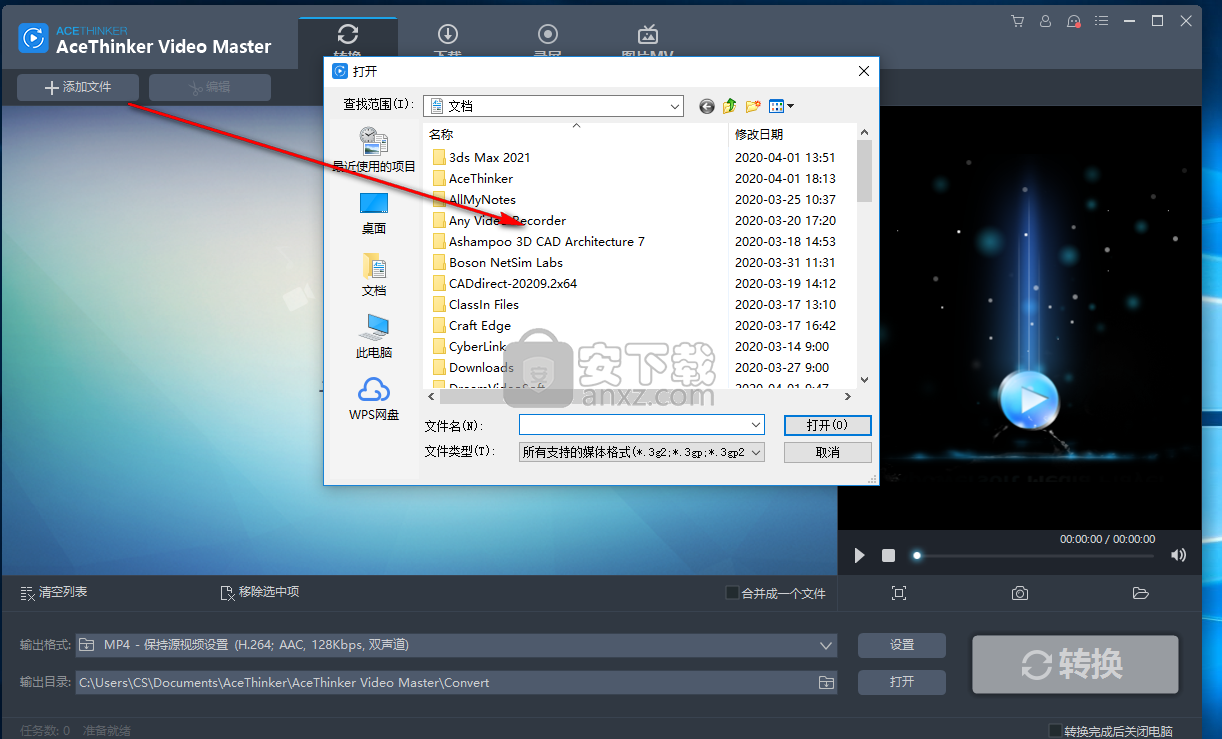Select the Boson NetSim Labs folder

point(497,262)
